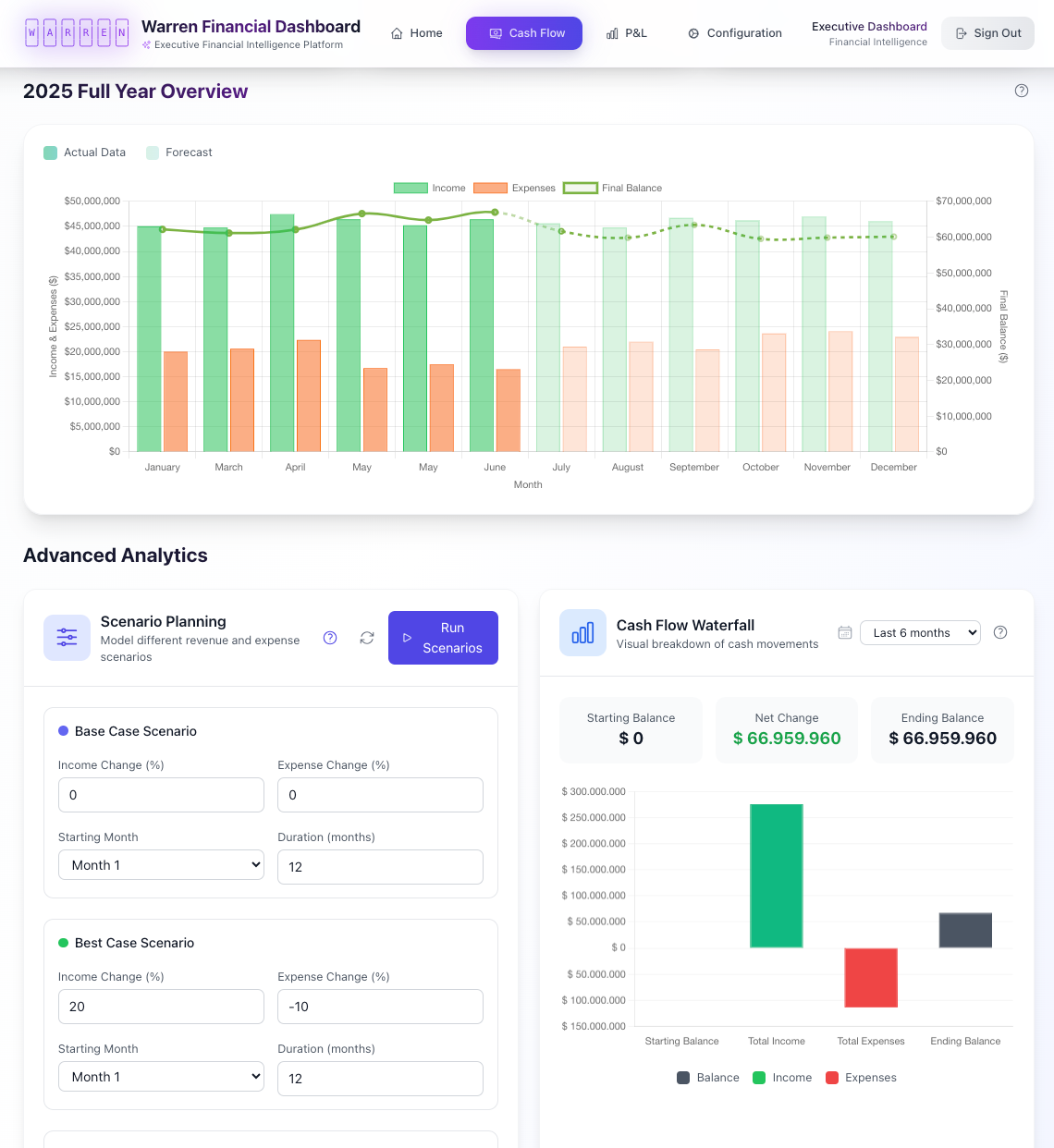Open the P&L section via its chart icon
The width and height of the screenshot is (1054, 1148).
coord(611,32)
